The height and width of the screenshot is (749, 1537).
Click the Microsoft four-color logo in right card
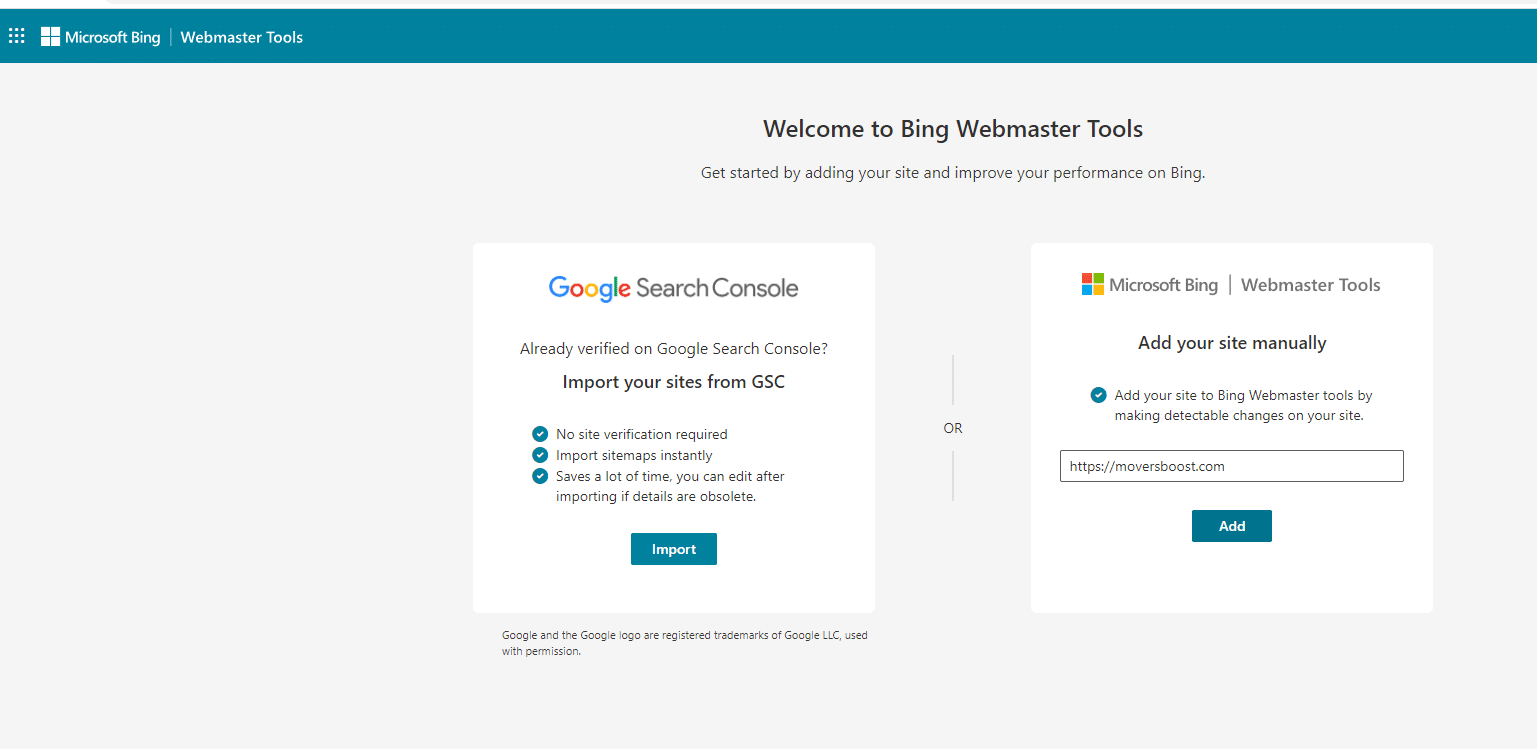pyautogui.click(x=1092, y=285)
